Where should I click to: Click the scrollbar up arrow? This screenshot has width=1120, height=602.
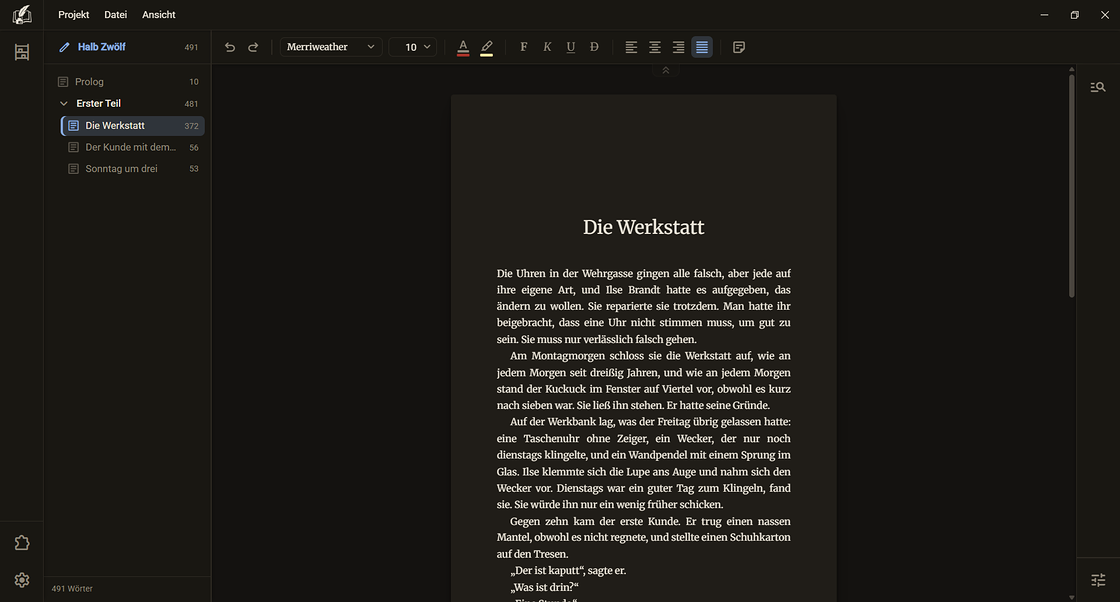coord(1071,69)
